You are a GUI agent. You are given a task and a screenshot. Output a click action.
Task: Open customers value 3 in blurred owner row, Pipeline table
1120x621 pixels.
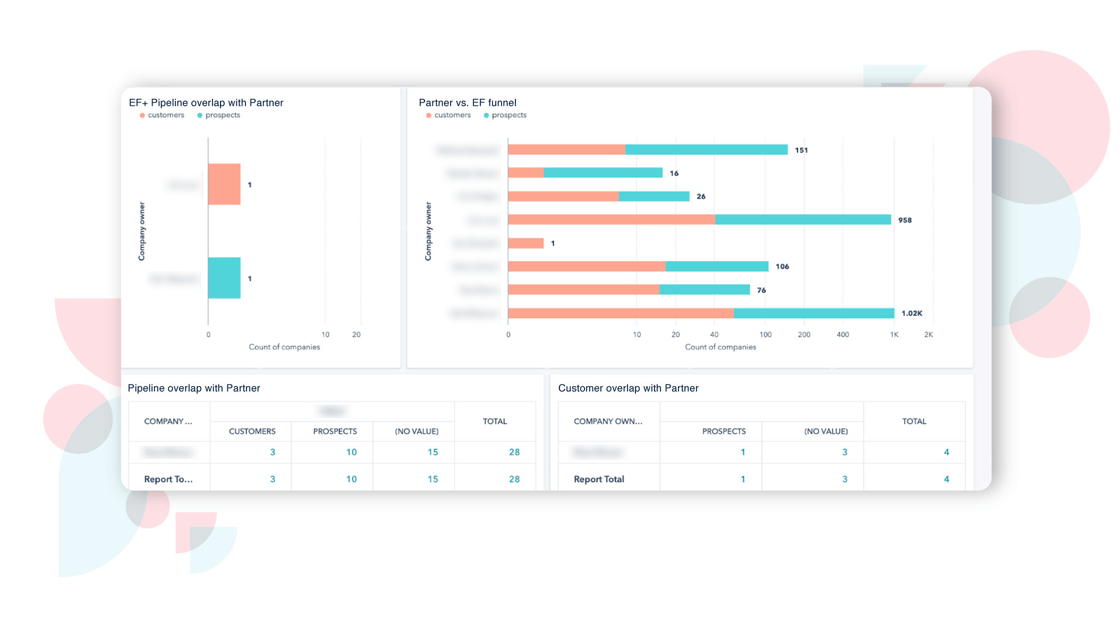(x=272, y=452)
